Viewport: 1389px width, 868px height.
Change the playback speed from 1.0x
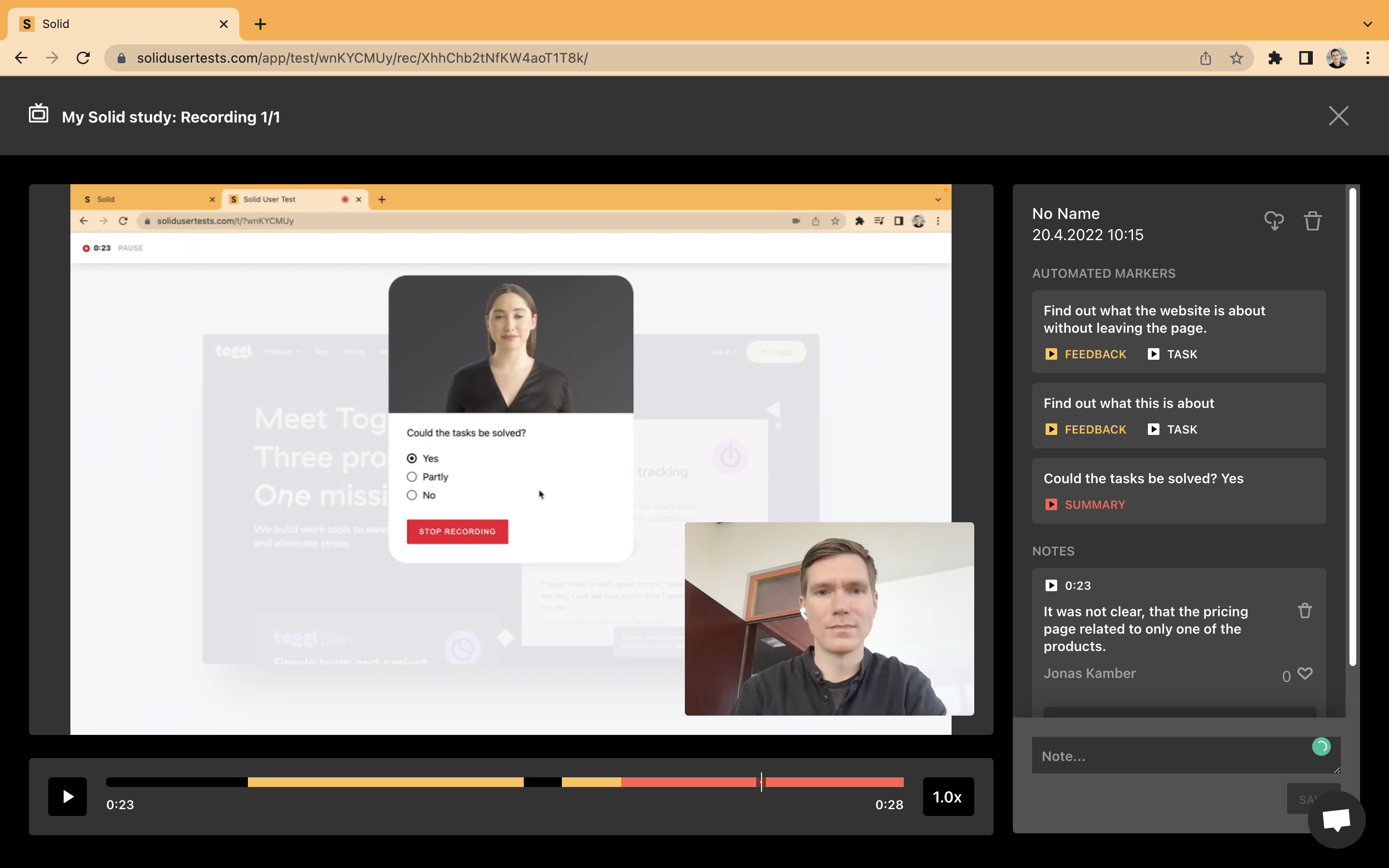[x=948, y=796]
